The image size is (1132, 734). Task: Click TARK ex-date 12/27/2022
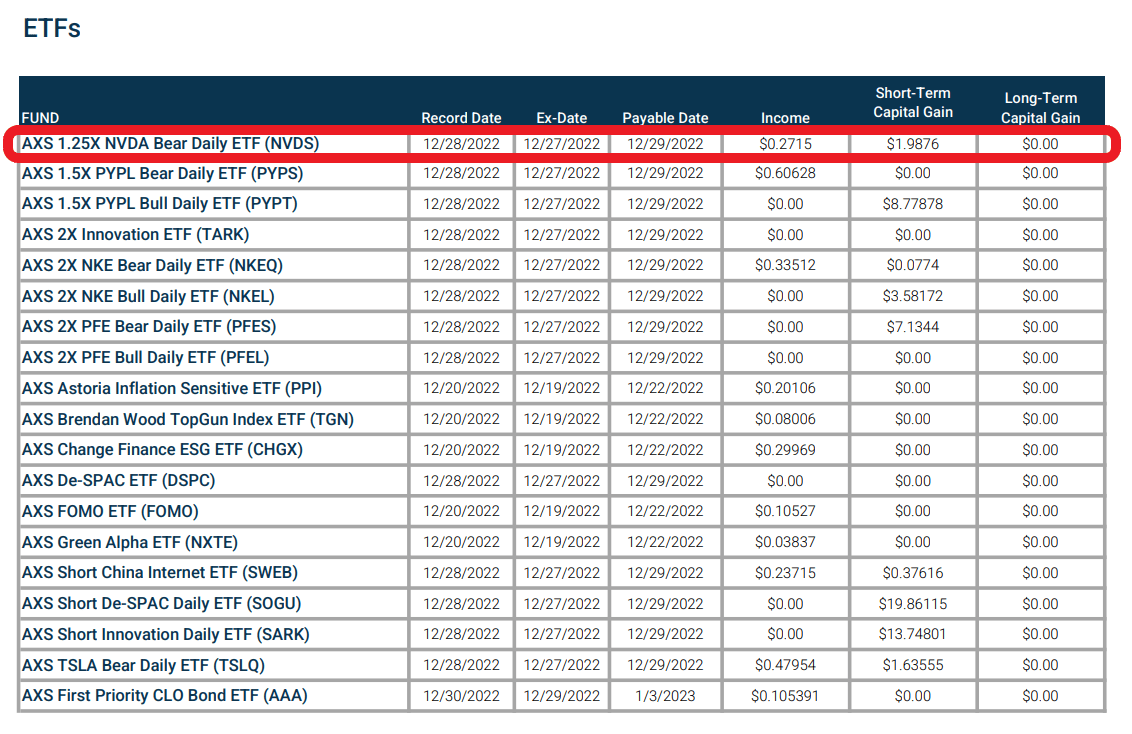click(x=562, y=235)
